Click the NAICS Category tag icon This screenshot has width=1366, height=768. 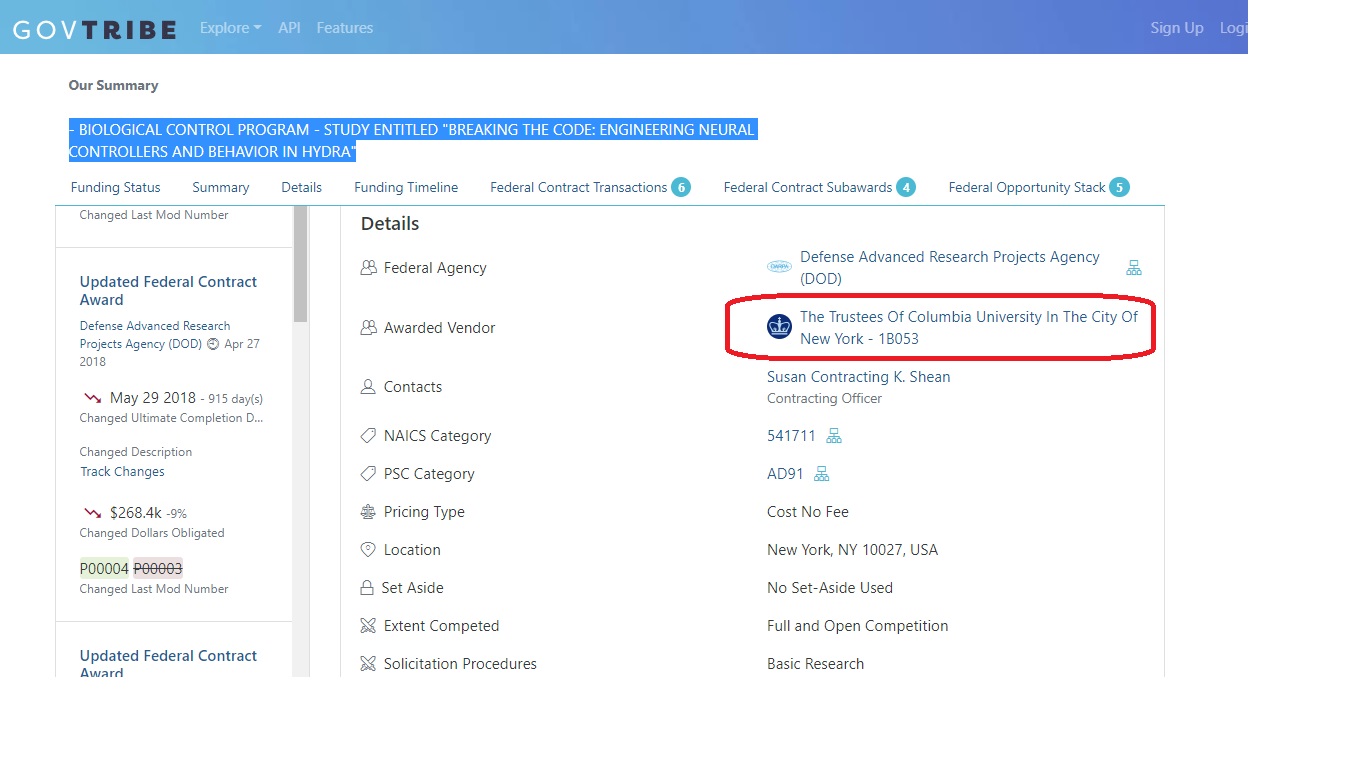tap(368, 436)
